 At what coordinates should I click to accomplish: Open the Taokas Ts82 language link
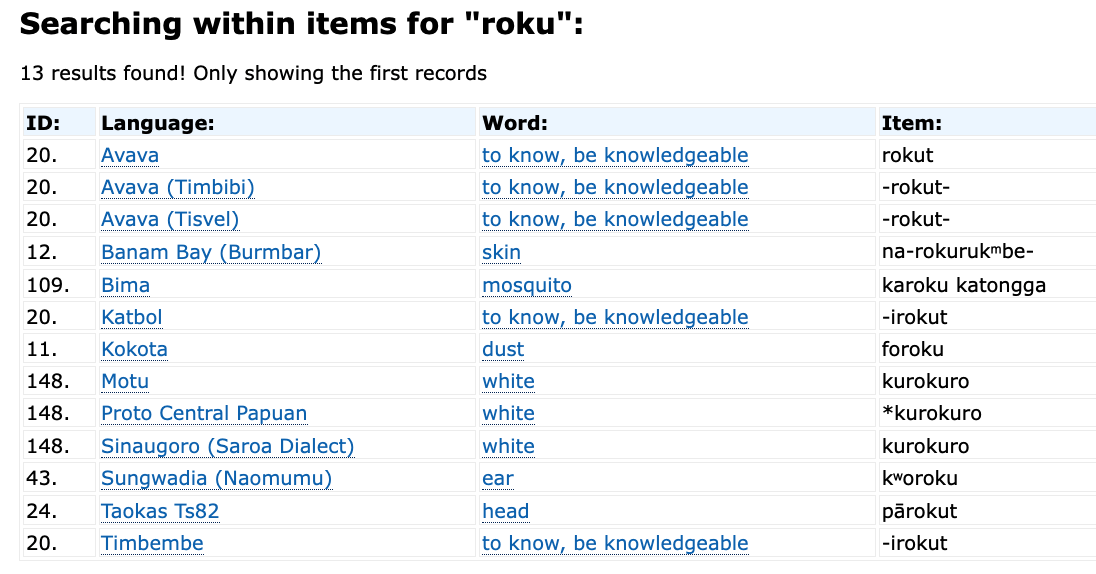[160, 512]
